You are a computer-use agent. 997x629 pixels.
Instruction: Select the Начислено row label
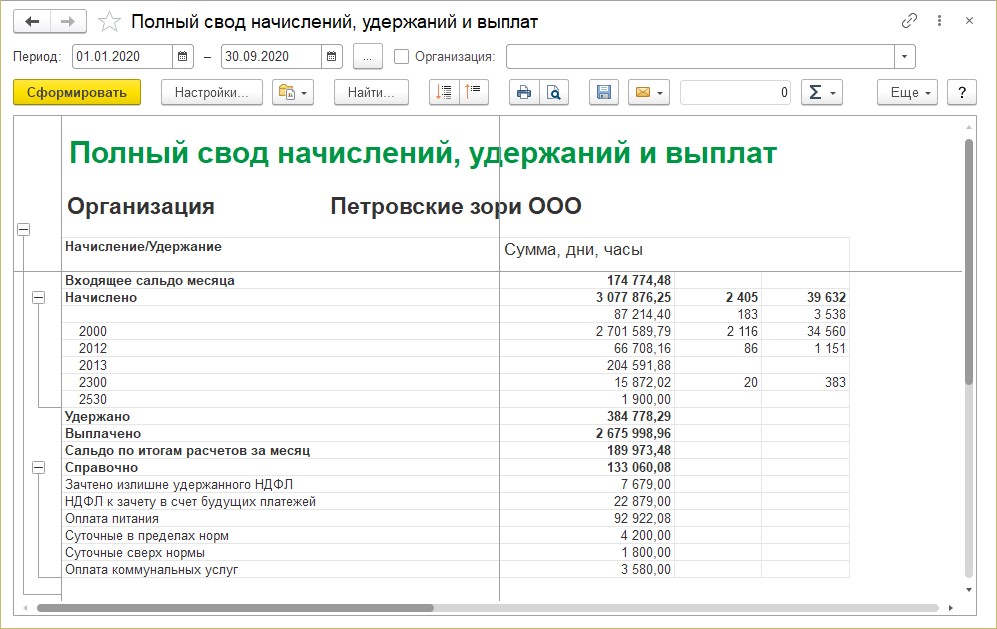point(100,298)
